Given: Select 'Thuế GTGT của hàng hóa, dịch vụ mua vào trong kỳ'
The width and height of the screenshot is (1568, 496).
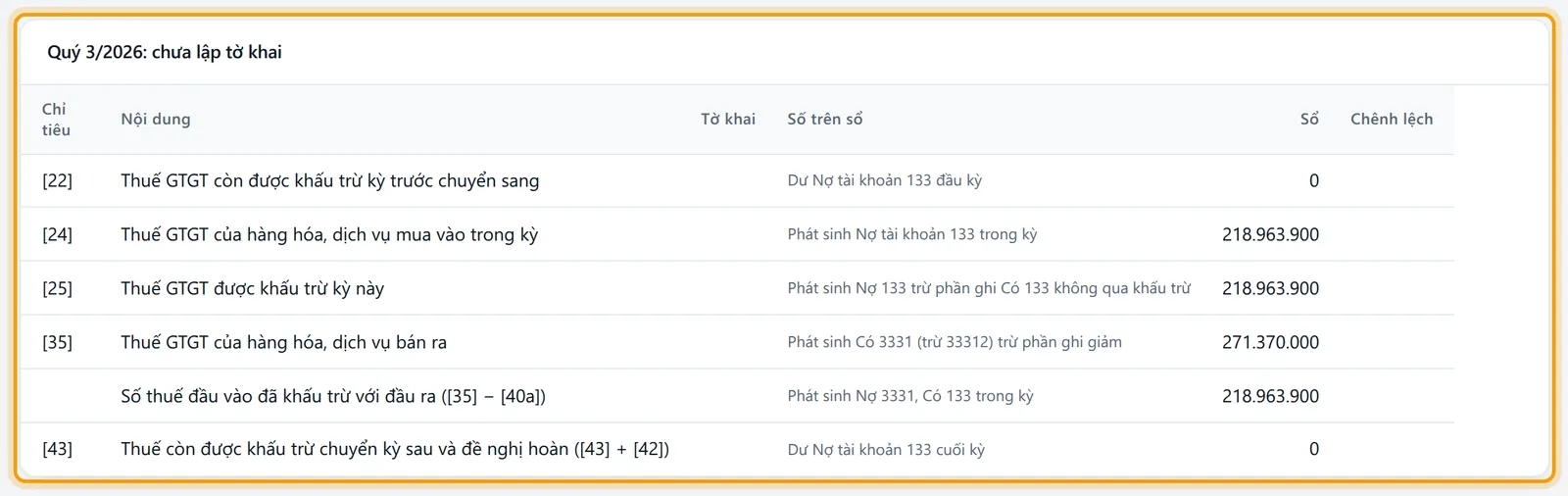Looking at the screenshot, I should [x=329, y=234].
